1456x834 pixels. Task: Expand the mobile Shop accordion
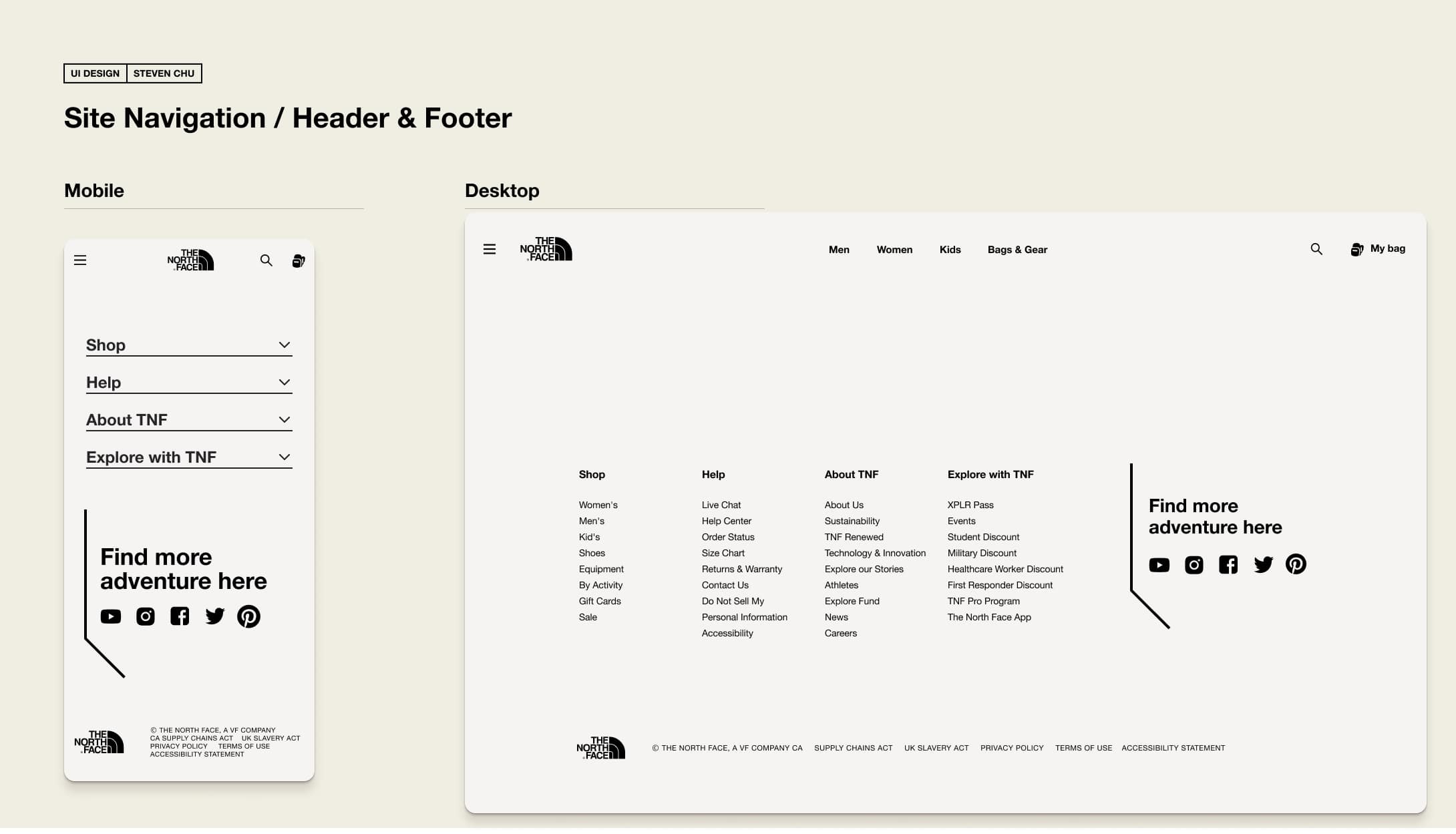284,345
